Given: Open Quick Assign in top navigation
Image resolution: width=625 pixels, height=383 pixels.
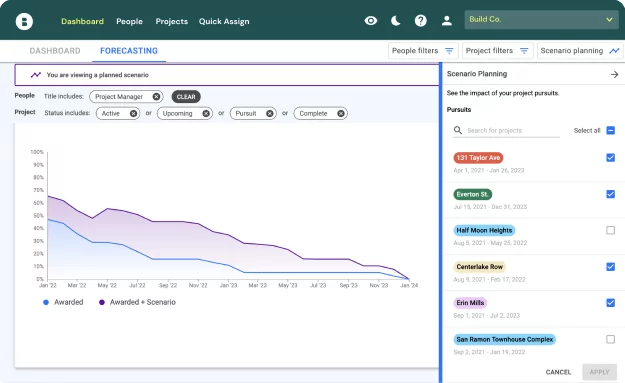Looking at the screenshot, I should tap(224, 22).
